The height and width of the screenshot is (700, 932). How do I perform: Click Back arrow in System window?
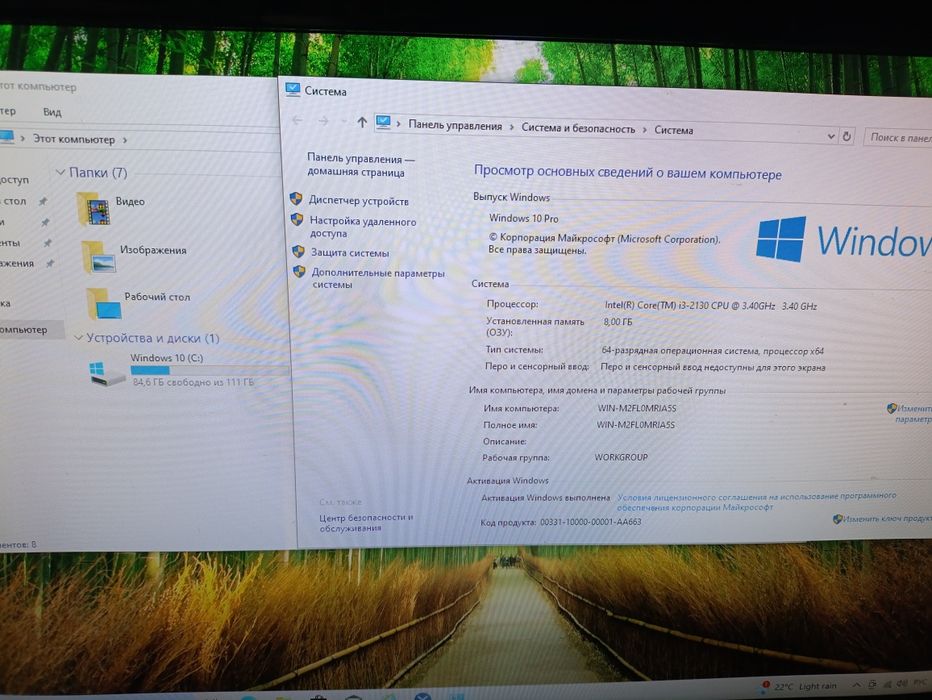click(297, 121)
